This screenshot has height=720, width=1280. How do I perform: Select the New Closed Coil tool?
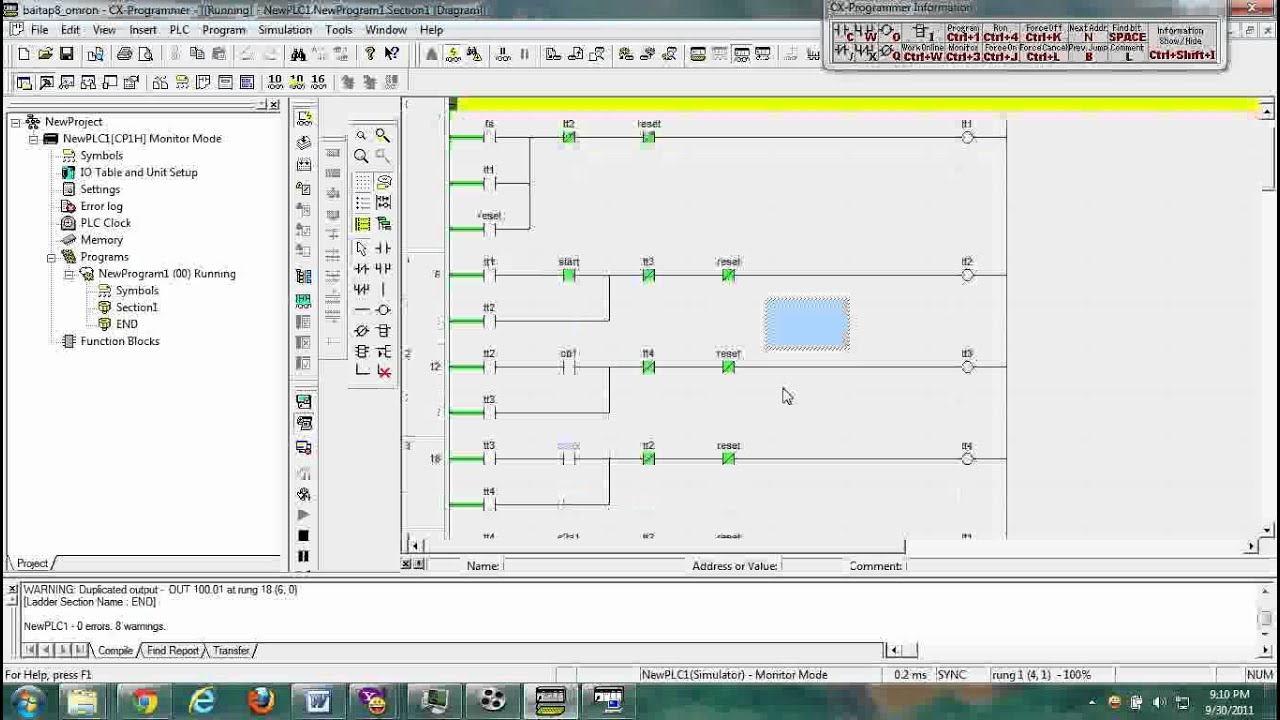(x=362, y=331)
